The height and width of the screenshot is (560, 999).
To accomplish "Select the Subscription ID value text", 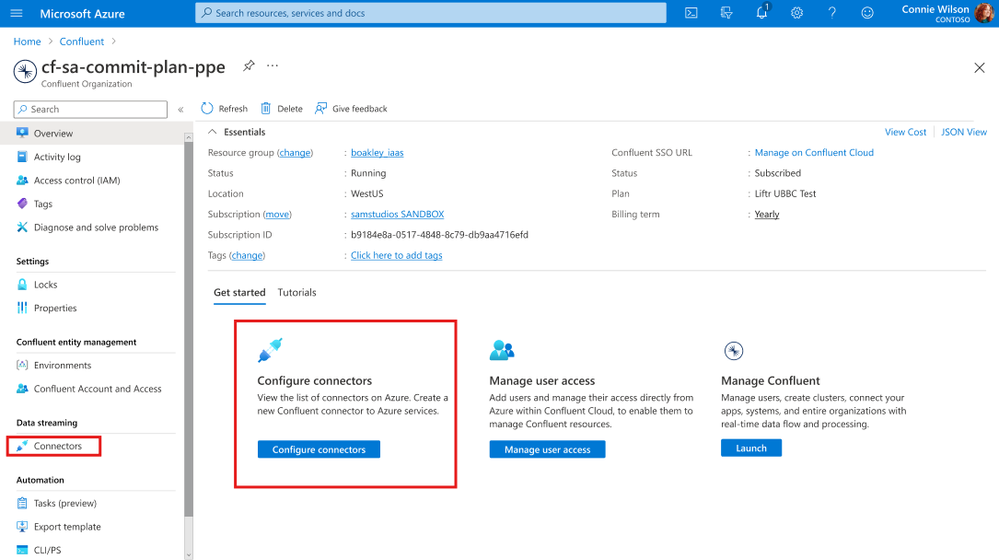I will (440, 235).
